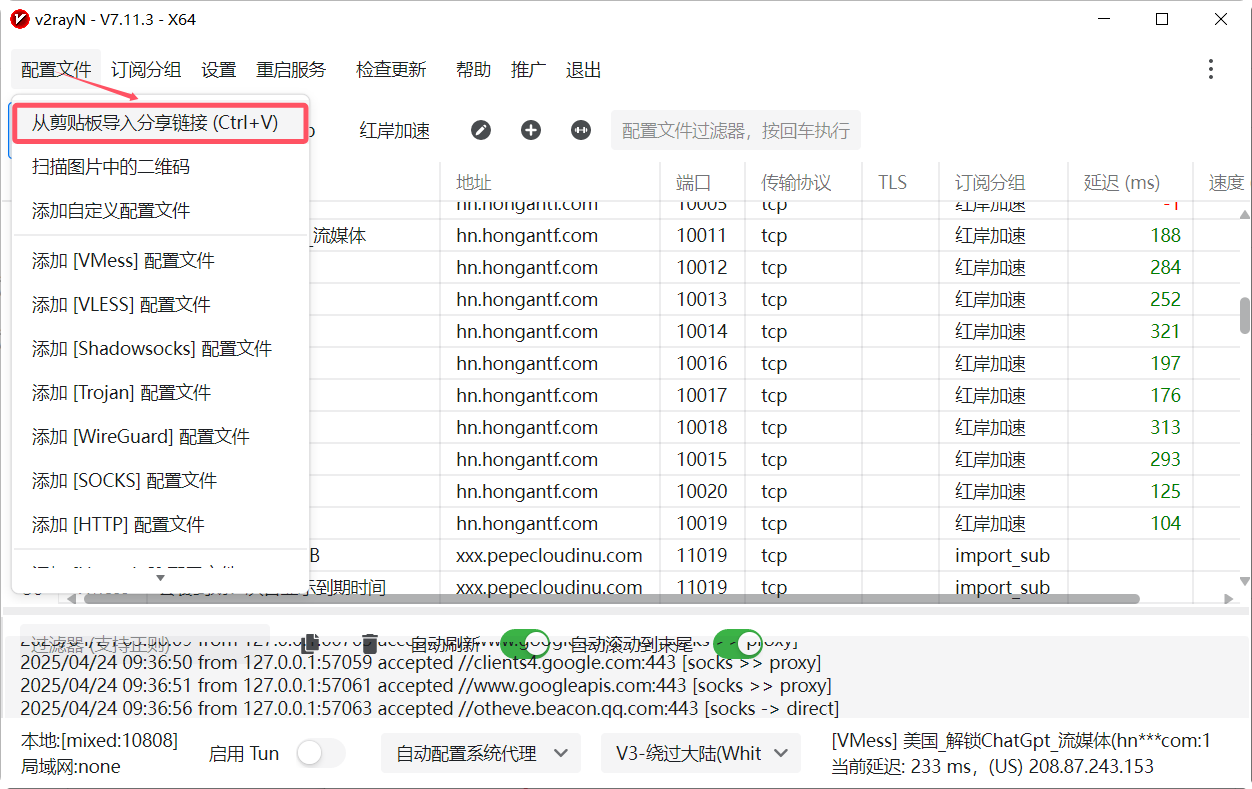Screen dimensions: 1252x789
Task: Sort by the 延迟 (ms) column header
Action: (x=1131, y=183)
